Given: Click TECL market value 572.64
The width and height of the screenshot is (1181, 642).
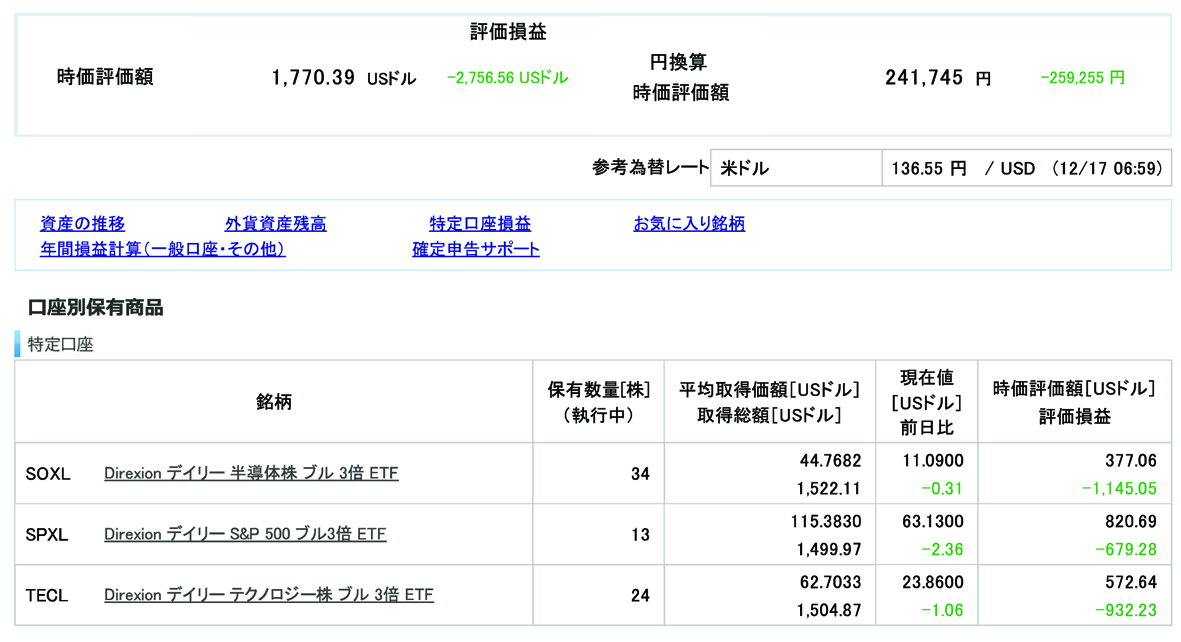Looking at the screenshot, I should pyautogui.click(x=1131, y=582).
